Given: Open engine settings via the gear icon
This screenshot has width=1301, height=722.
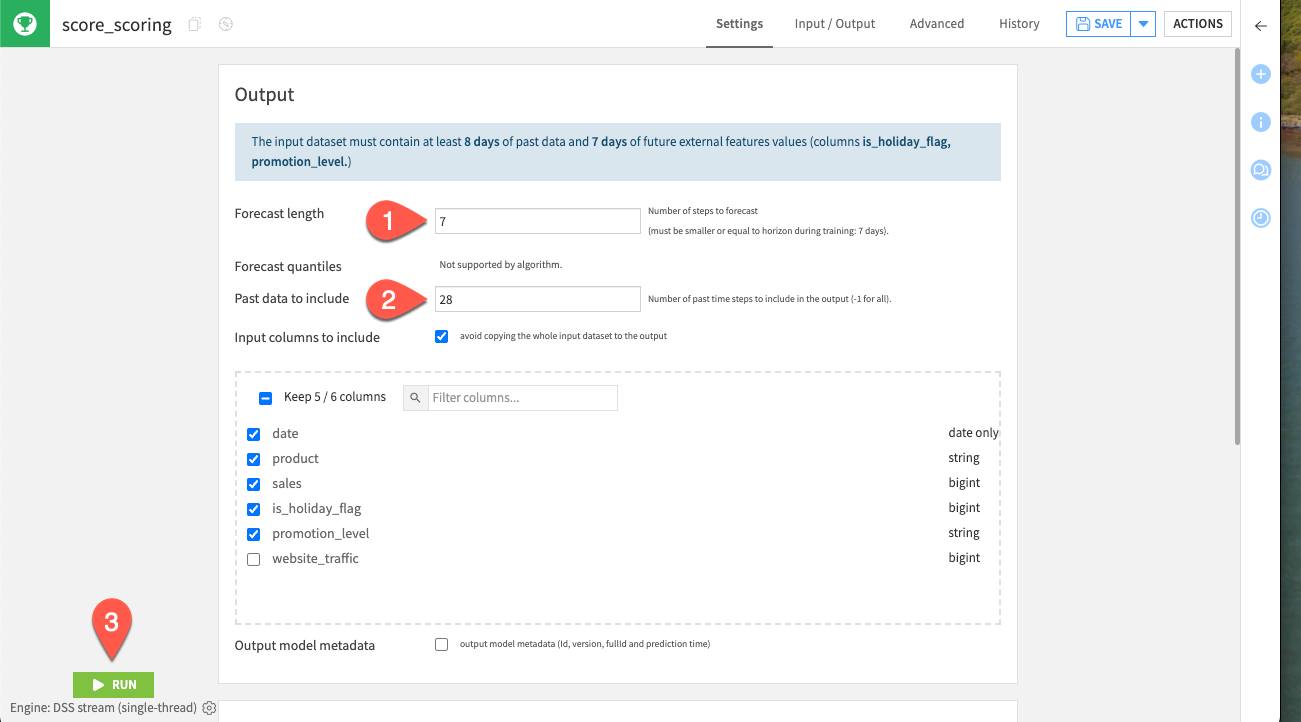Looking at the screenshot, I should point(209,707).
